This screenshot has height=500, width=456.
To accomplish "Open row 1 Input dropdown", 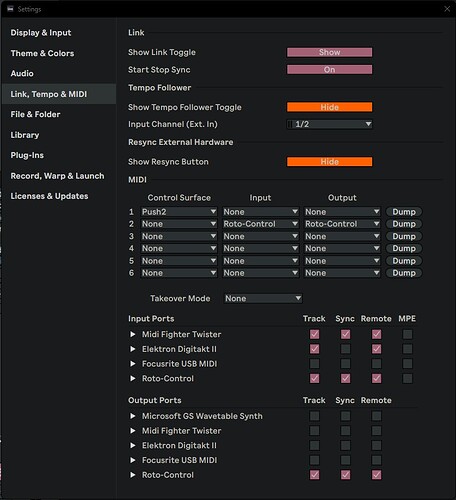I will [260, 212].
